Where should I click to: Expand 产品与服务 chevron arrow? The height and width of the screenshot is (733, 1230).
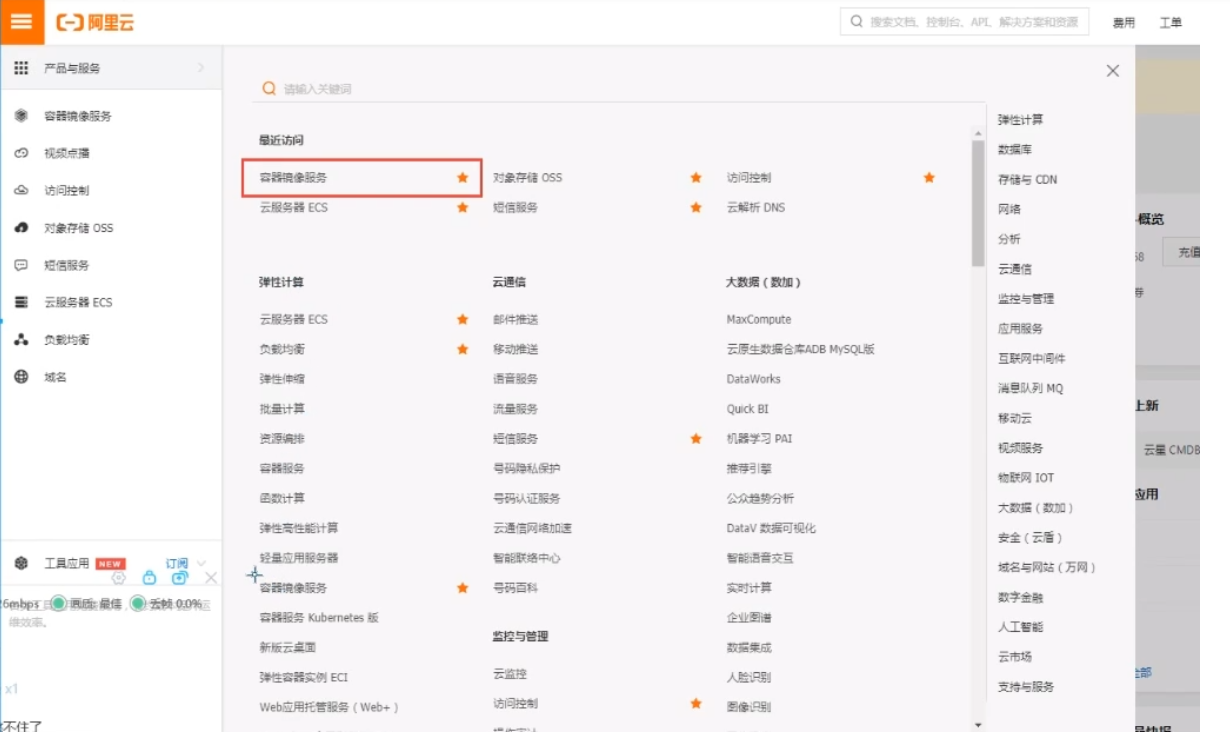click(x=201, y=68)
